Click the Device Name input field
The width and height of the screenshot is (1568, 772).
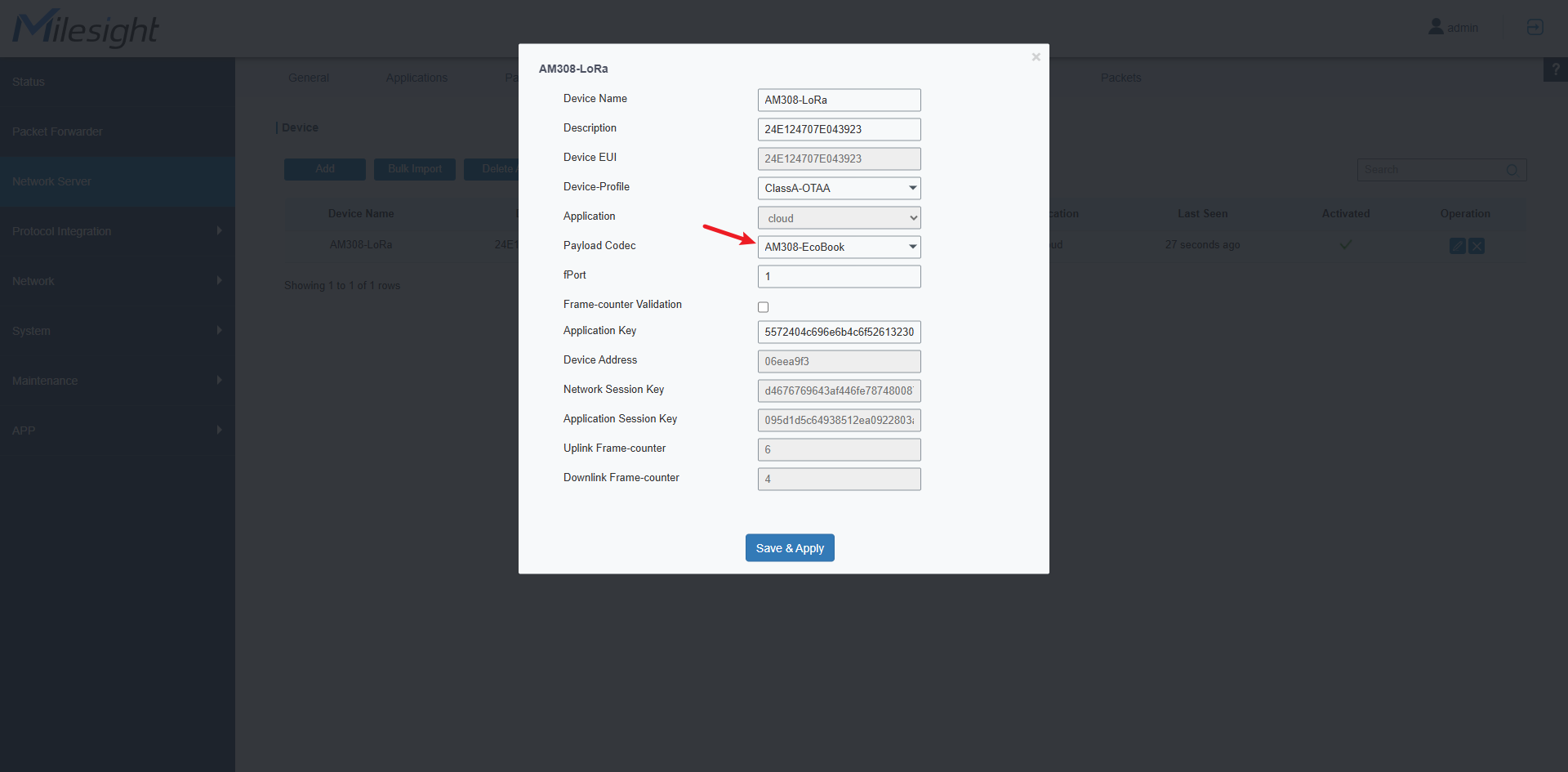point(839,100)
